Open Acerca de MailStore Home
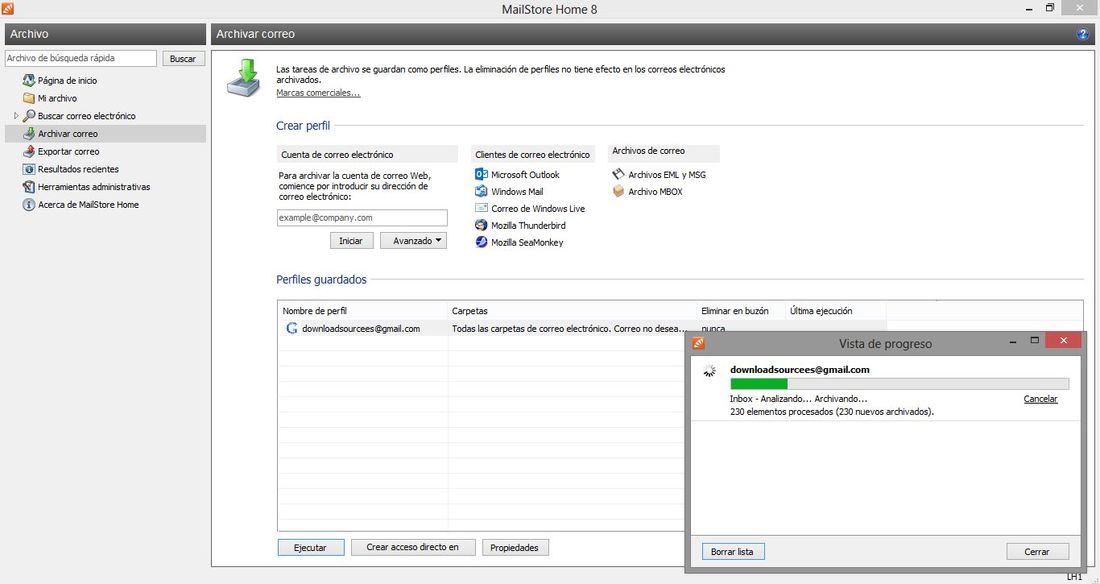The image size is (1100, 584). coord(88,204)
